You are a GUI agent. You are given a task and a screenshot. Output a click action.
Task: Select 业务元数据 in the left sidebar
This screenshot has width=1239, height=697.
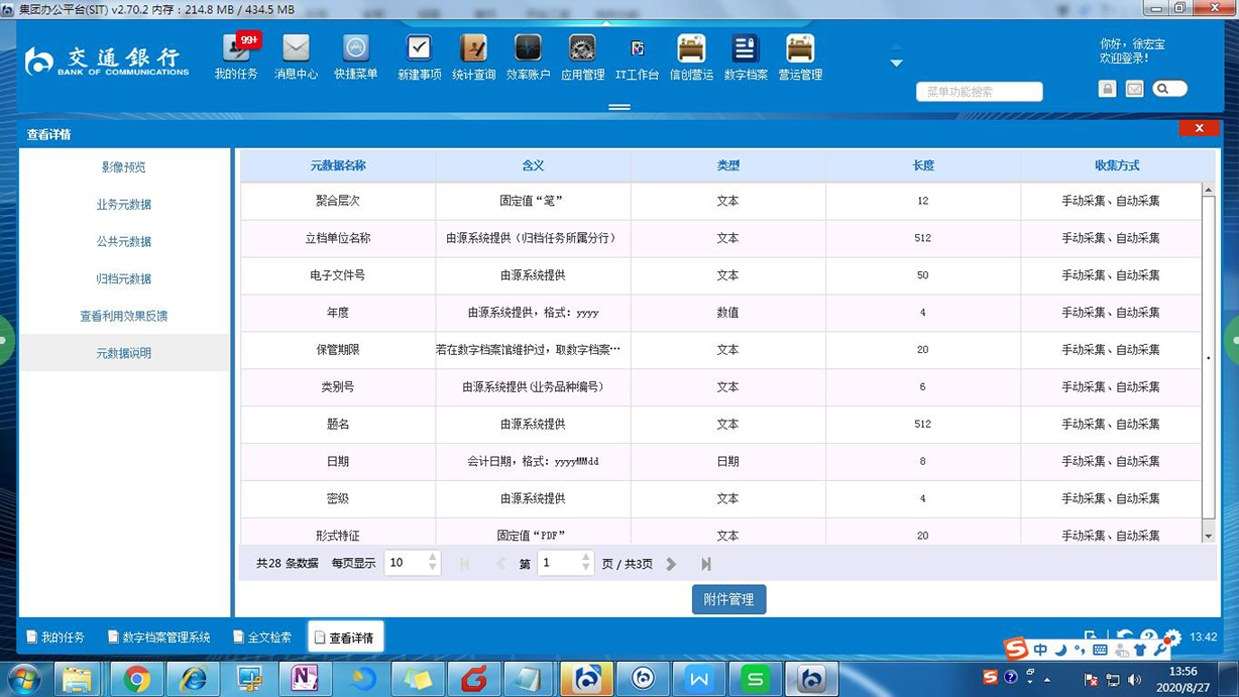pyautogui.click(x=124, y=205)
